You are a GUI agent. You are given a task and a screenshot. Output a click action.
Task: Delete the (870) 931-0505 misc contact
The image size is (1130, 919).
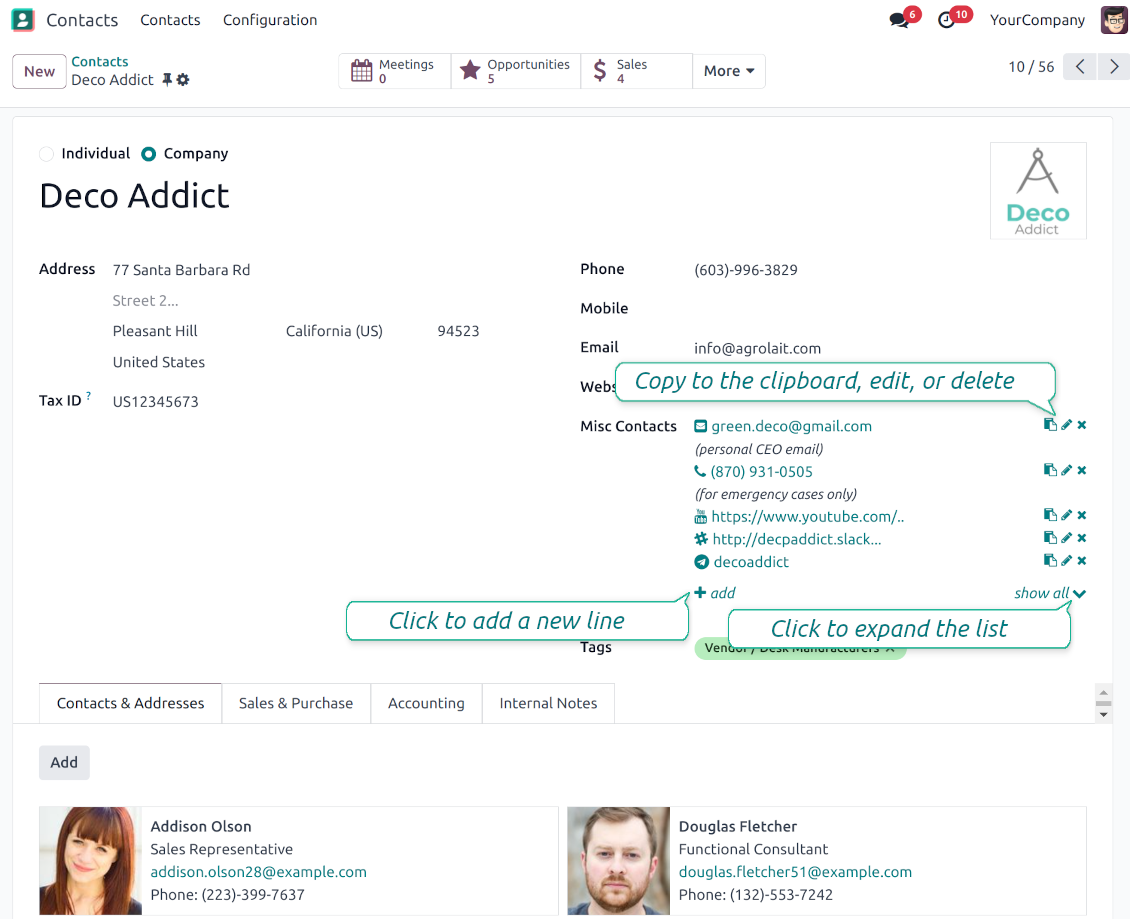point(1082,470)
